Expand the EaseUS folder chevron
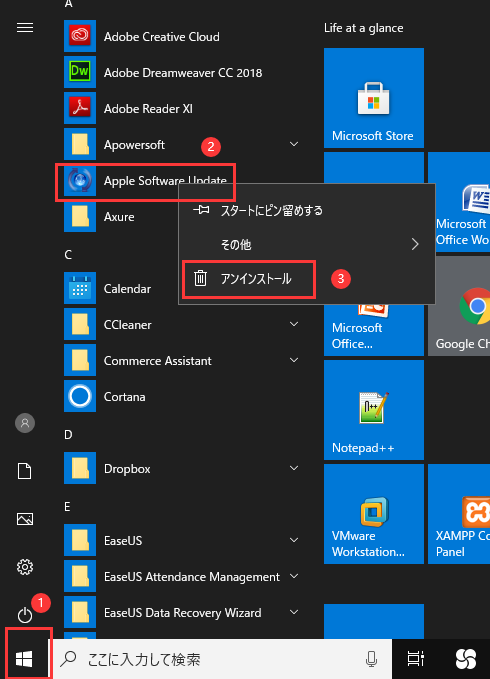 tap(294, 540)
